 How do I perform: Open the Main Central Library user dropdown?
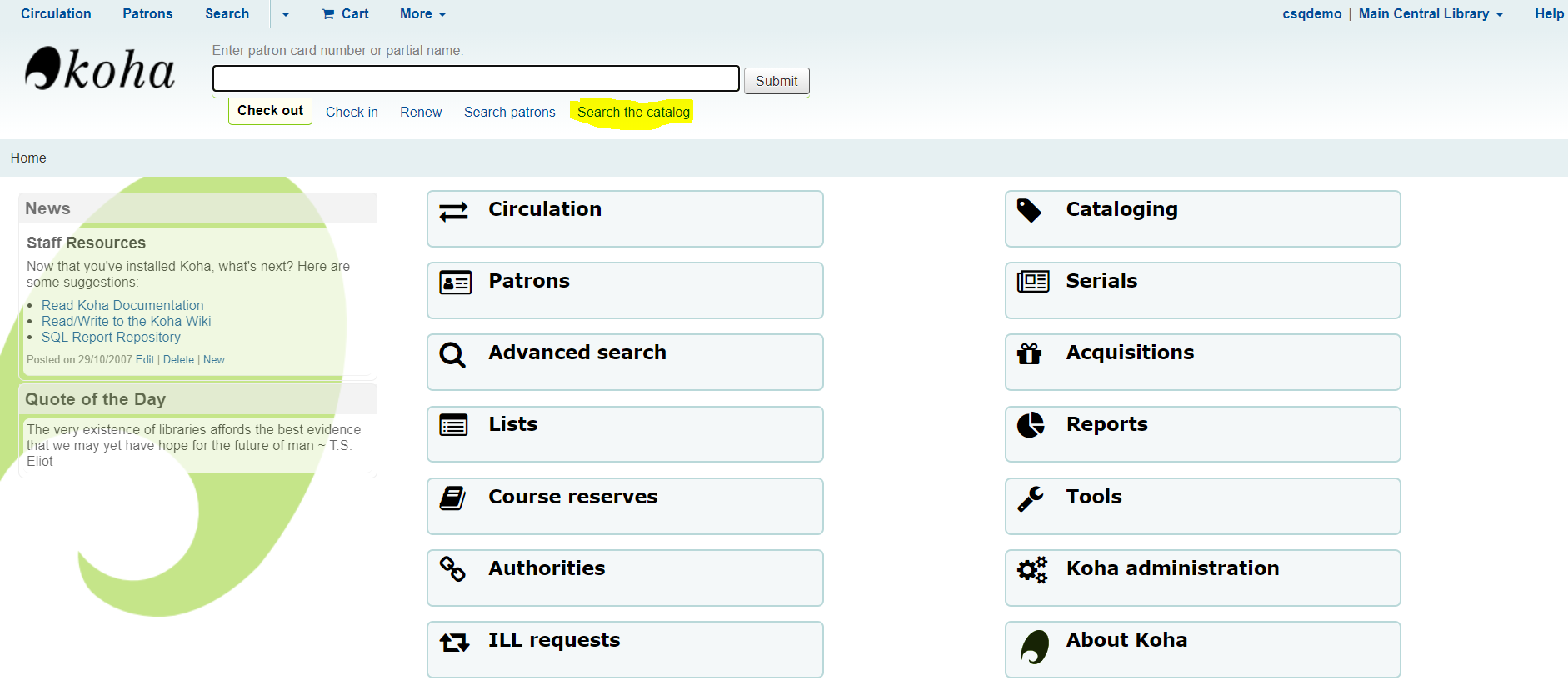pos(1431,13)
